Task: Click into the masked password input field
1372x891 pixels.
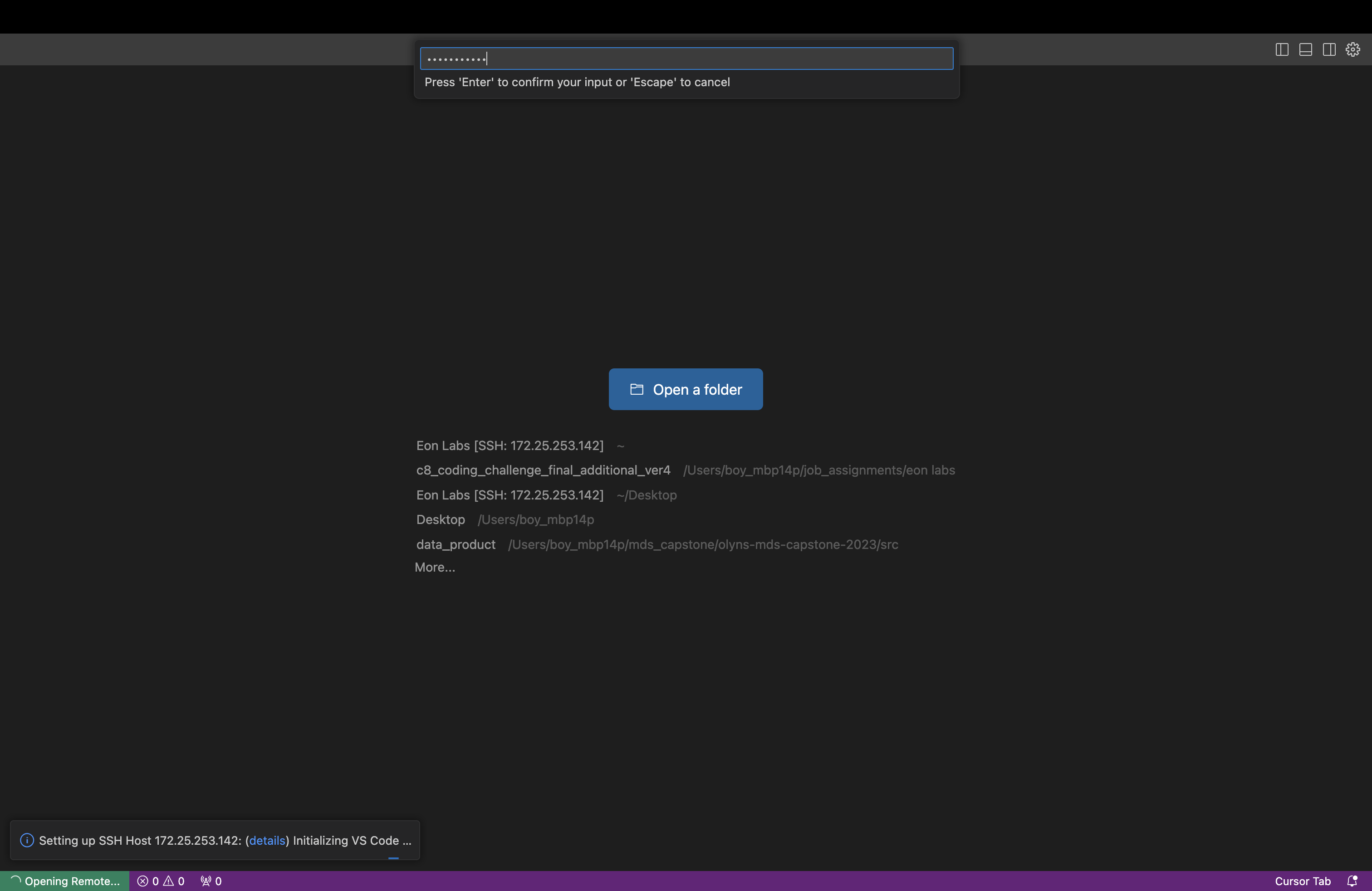Action: pos(686,59)
